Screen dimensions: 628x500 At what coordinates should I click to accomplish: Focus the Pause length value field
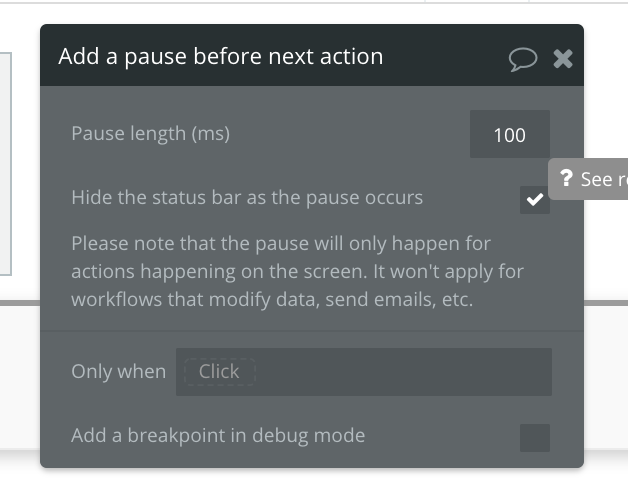(509, 134)
